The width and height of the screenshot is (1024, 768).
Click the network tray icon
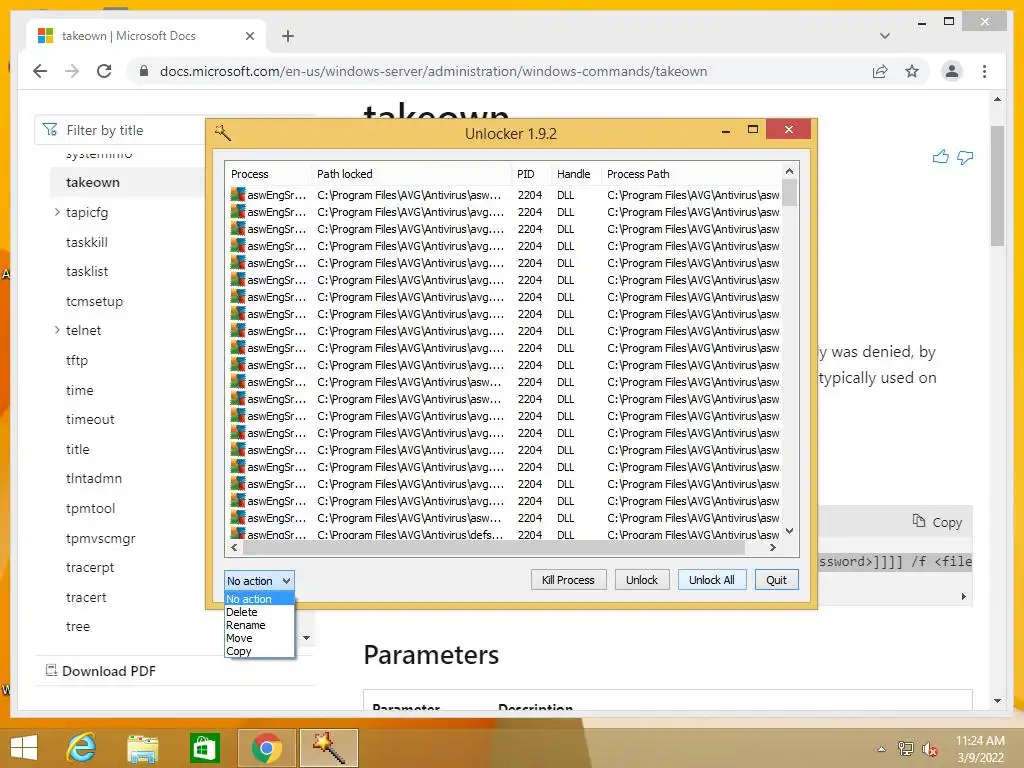(x=905, y=749)
